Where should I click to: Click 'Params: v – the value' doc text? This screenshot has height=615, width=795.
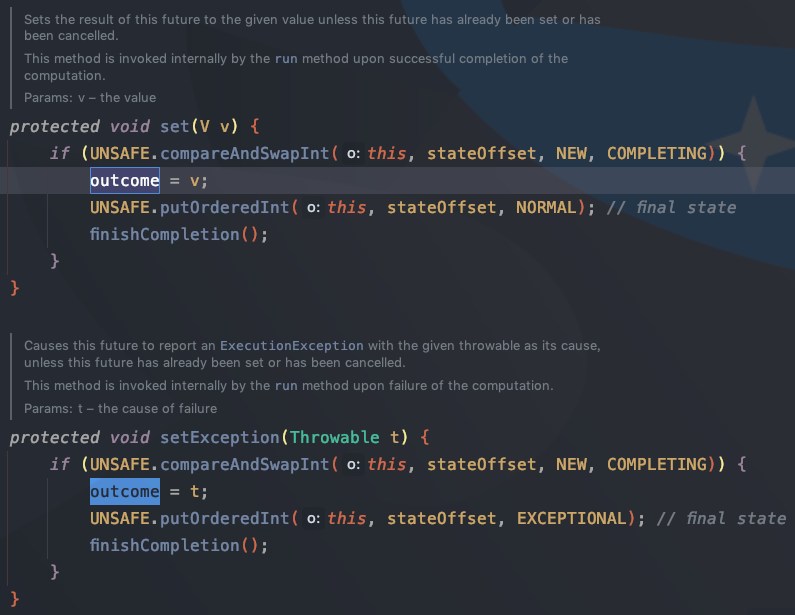pyautogui.click(x=90, y=98)
